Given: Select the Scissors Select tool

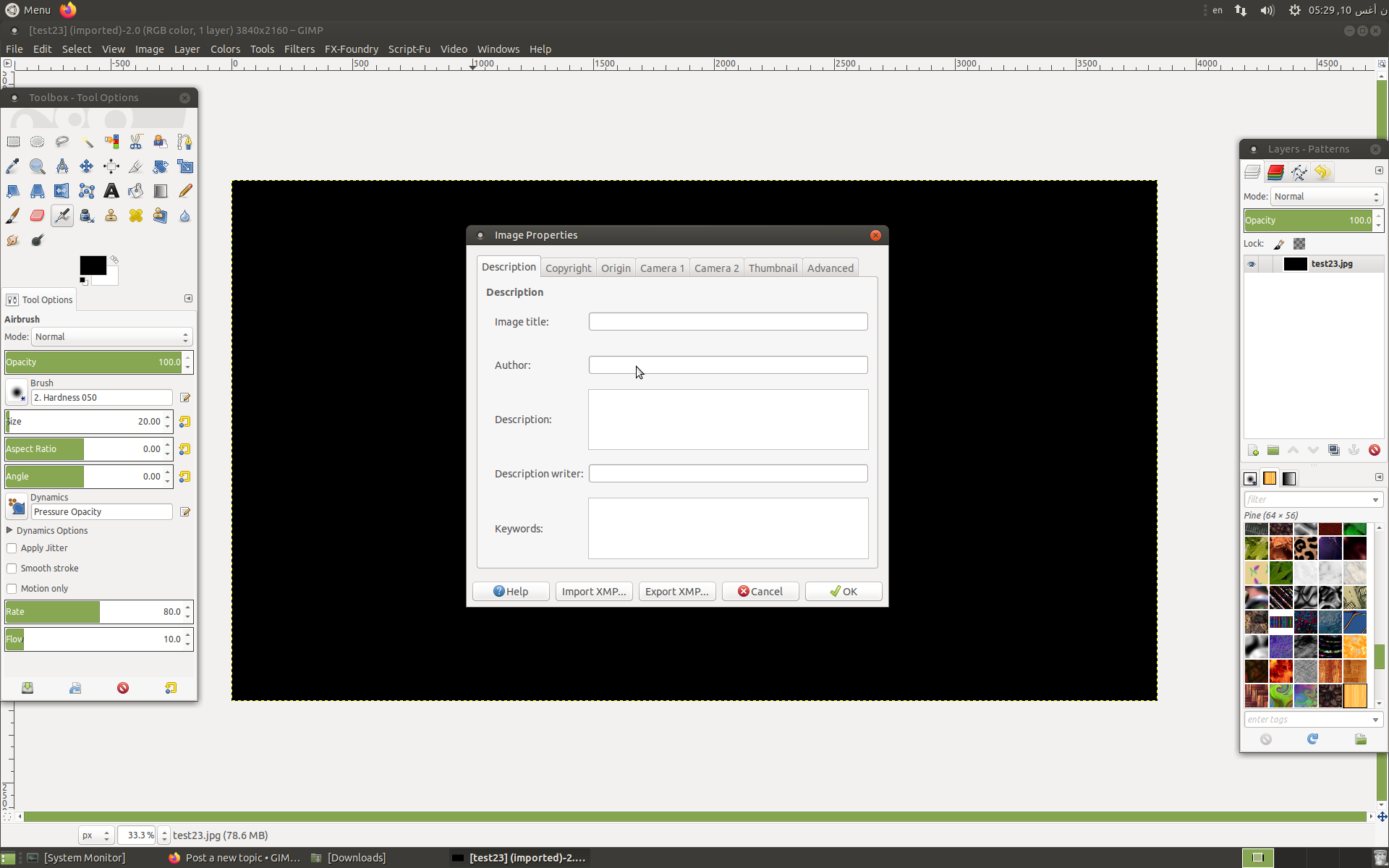Looking at the screenshot, I should pyautogui.click(x=136, y=142).
